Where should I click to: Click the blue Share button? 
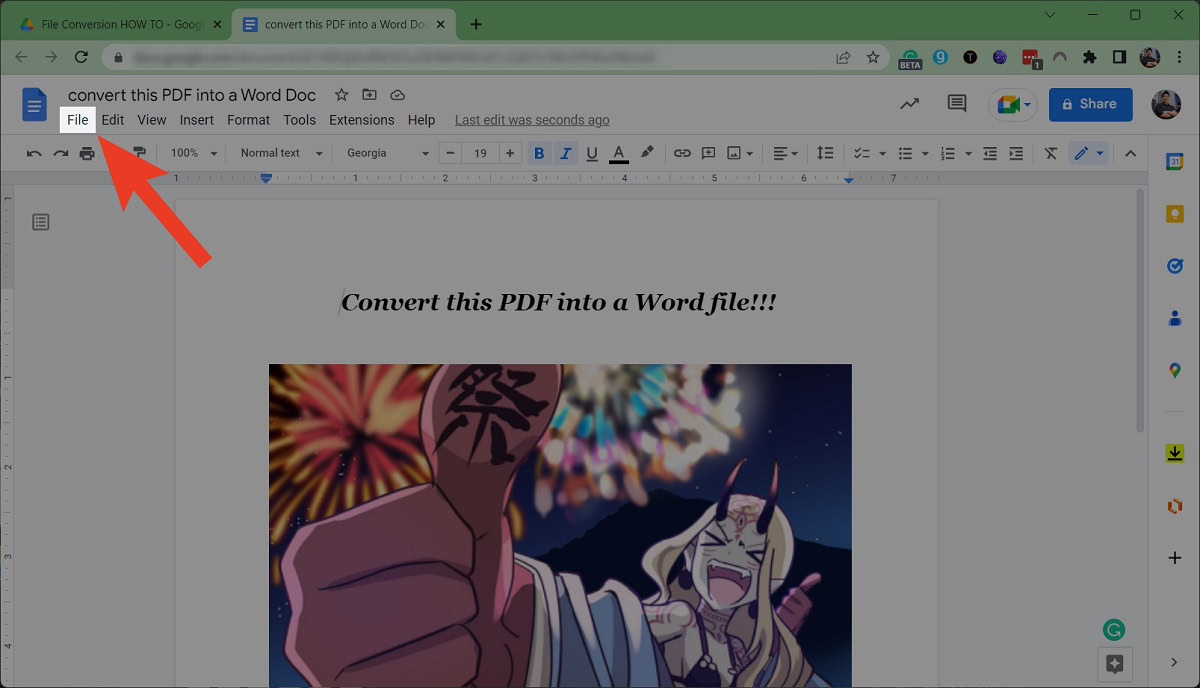[1090, 104]
